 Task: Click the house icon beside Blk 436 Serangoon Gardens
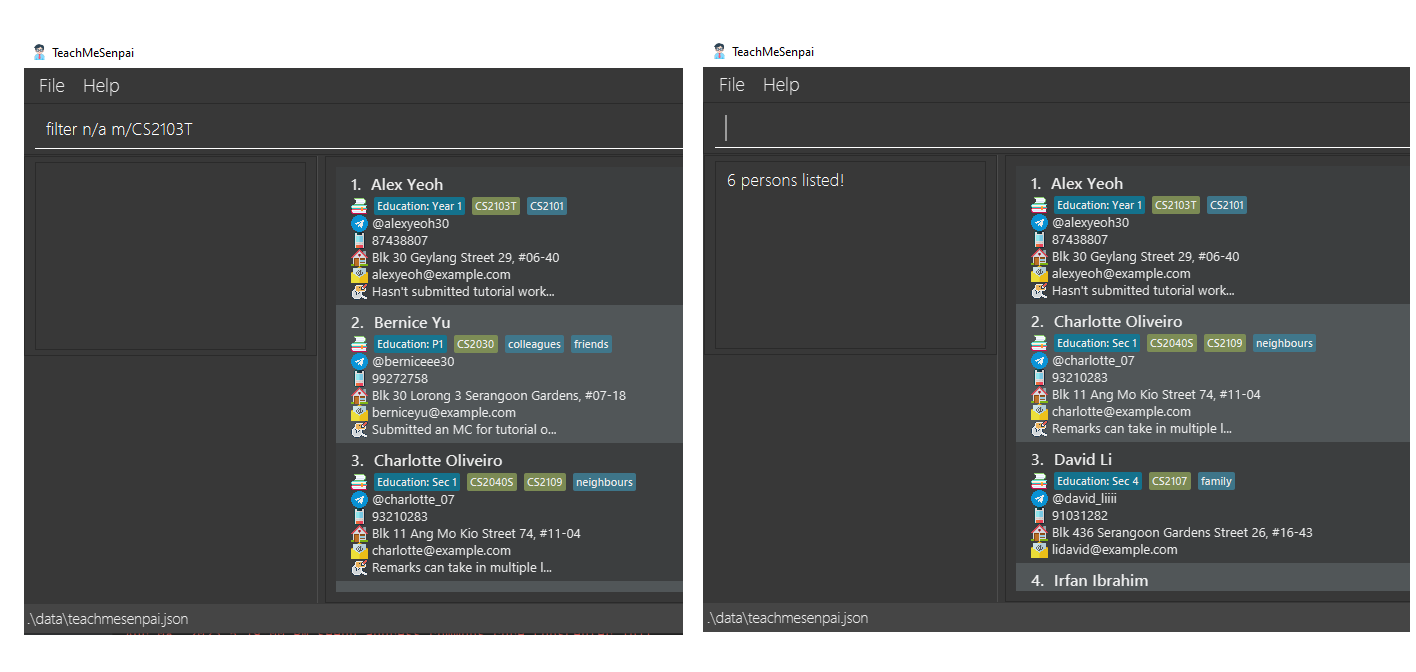pyautogui.click(x=1040, y=532)
